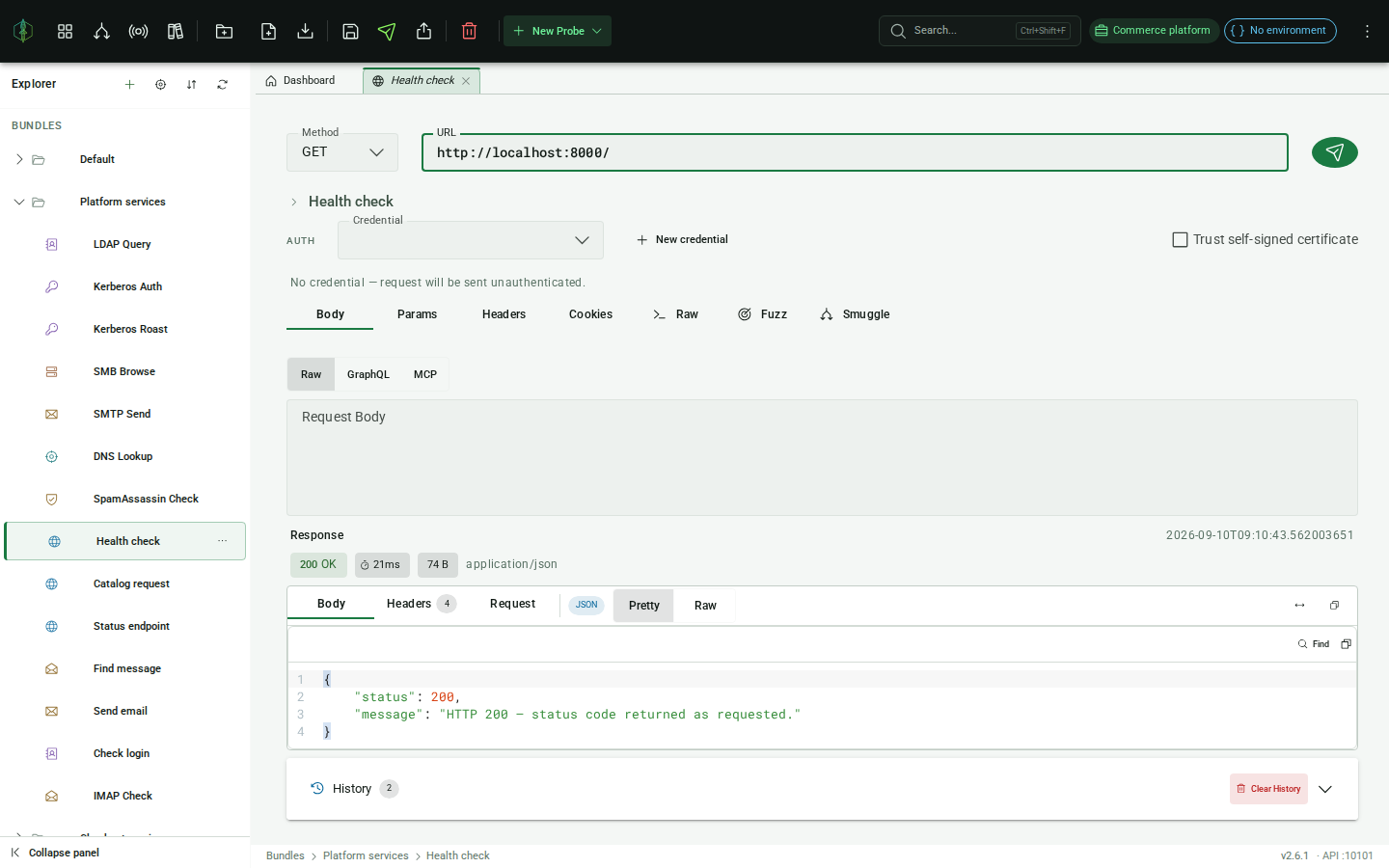Viewport: 1389px width, 868px height.
Task: Delete probe using red trash icon
Action: point(469,31)
